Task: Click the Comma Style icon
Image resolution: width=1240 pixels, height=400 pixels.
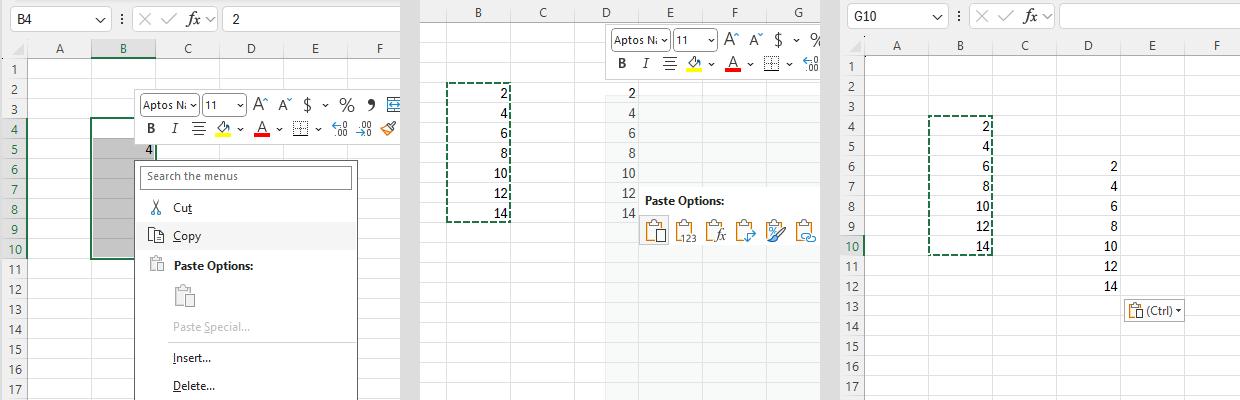Action: point(371,105)
